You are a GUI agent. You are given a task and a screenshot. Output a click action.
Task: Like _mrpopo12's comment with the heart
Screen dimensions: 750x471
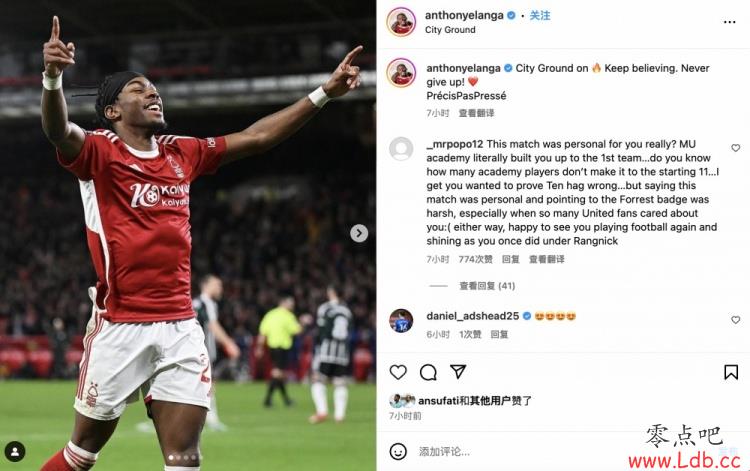736,148
